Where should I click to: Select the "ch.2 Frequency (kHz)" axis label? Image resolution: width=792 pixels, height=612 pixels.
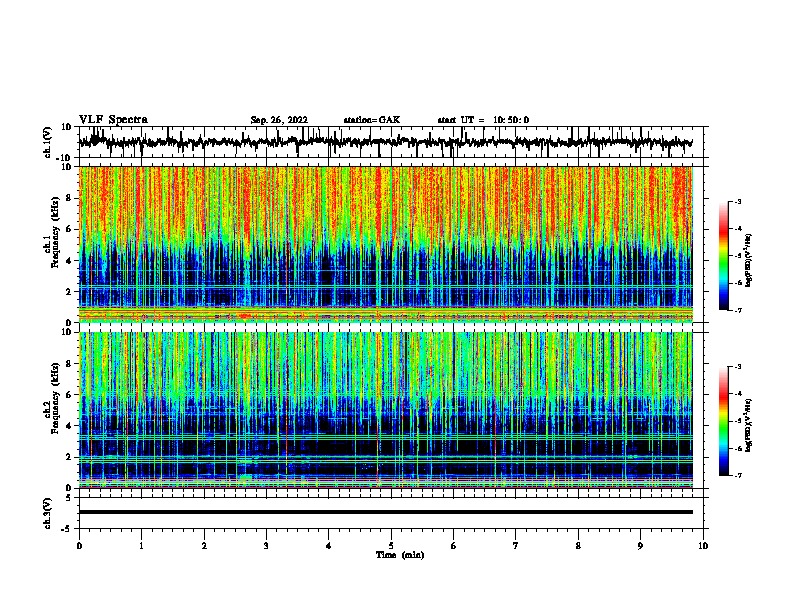coord(51,398)
